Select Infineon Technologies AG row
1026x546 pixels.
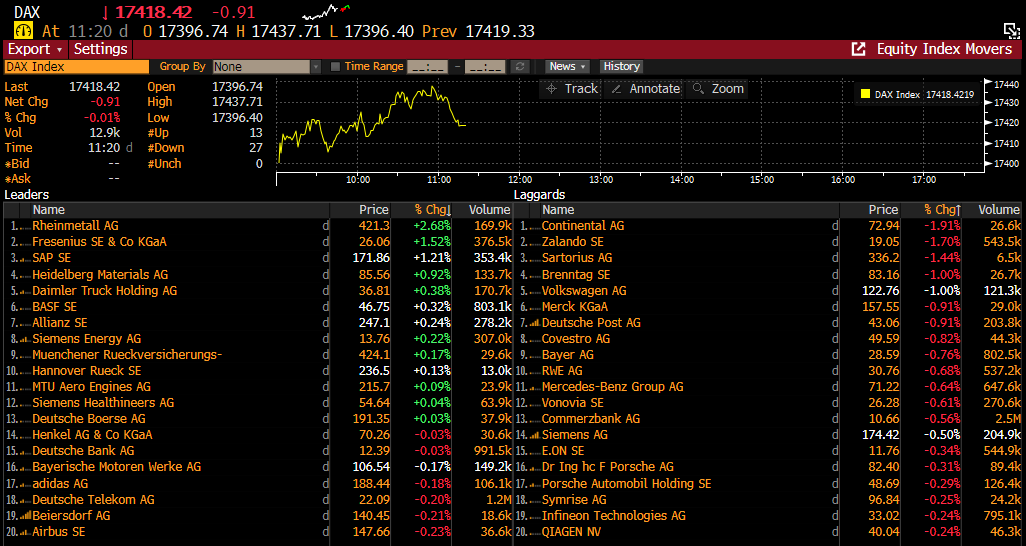[x=767, y=516]
